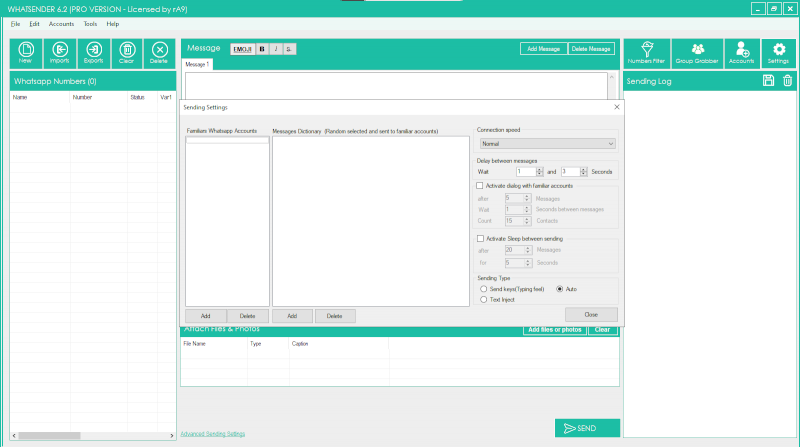Viewport: 800px width, 447px height.
Task: Open the Accounts menu in the menu bar
Action: click(x=61, y=23)
